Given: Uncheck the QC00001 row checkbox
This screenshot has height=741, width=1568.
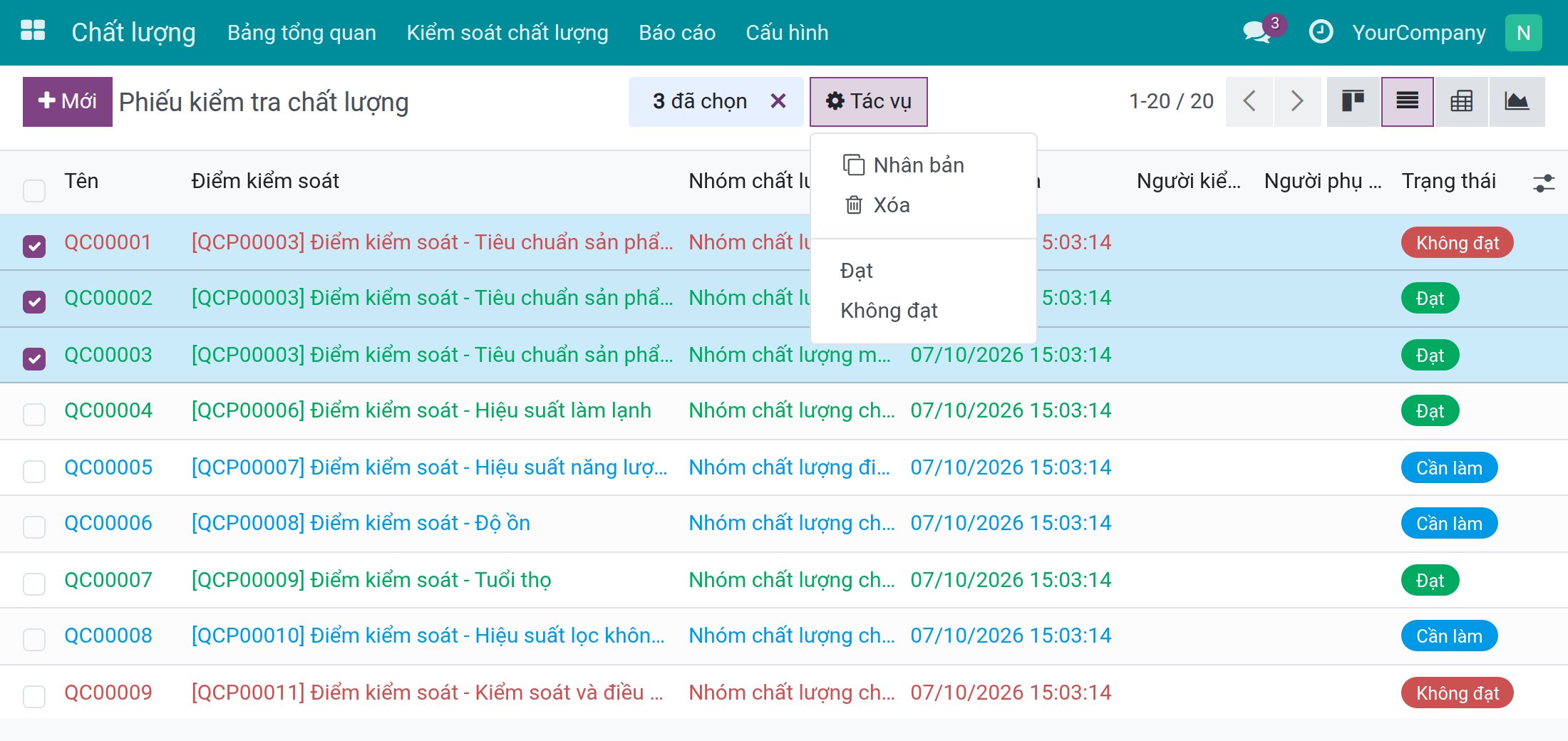Looking at the screenshot, I should tap(34, 246).
